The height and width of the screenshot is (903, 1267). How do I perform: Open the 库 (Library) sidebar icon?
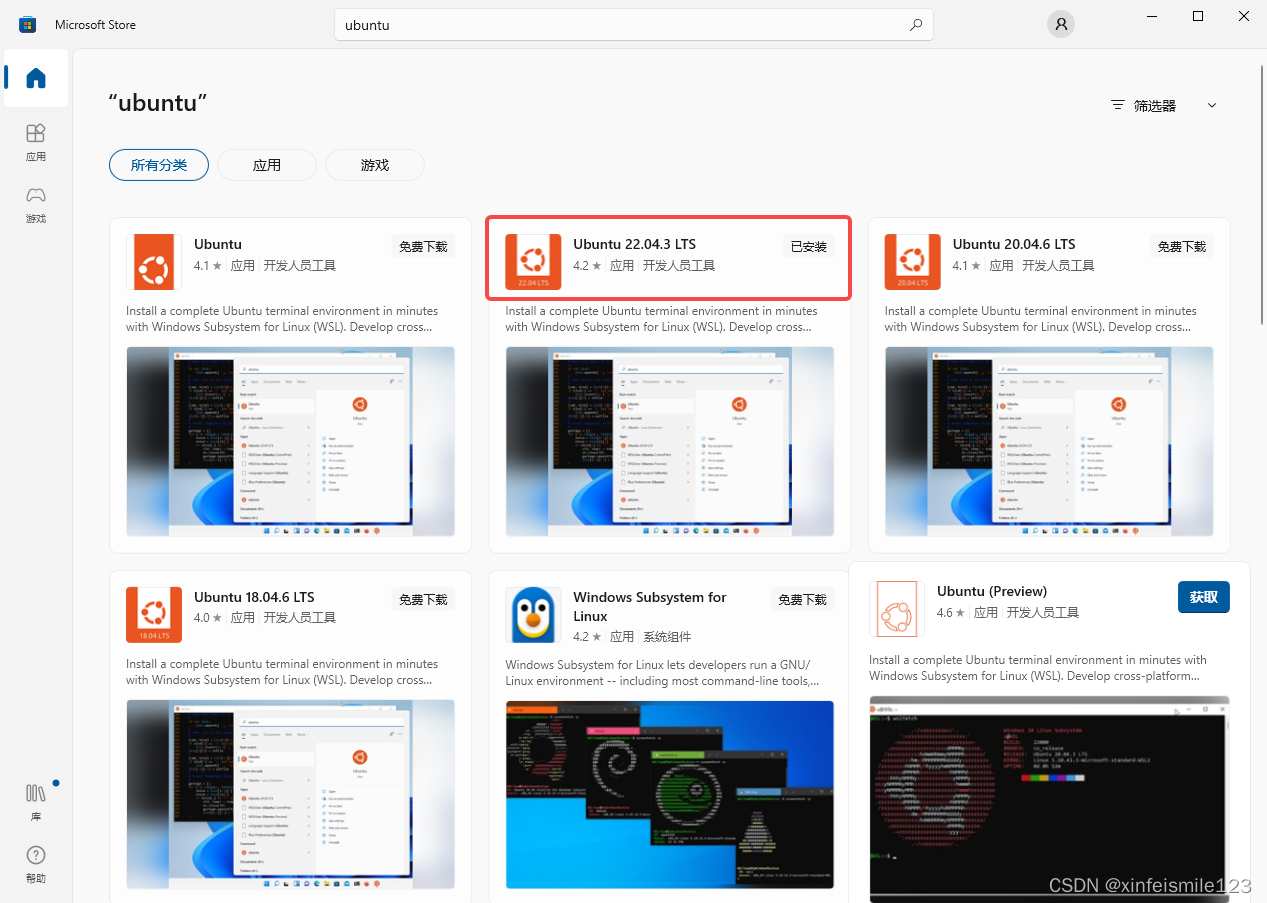tap(36, 803)
